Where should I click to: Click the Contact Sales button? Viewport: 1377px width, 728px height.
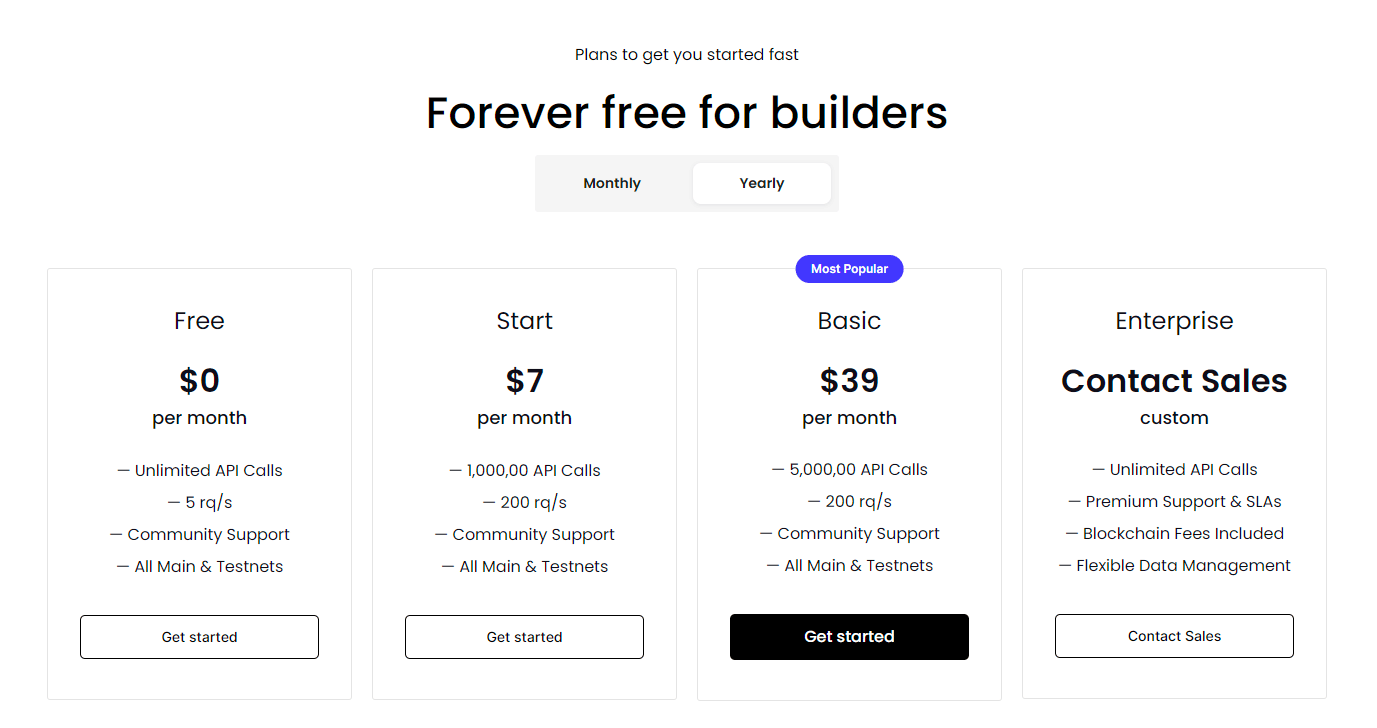(1174, 636)
